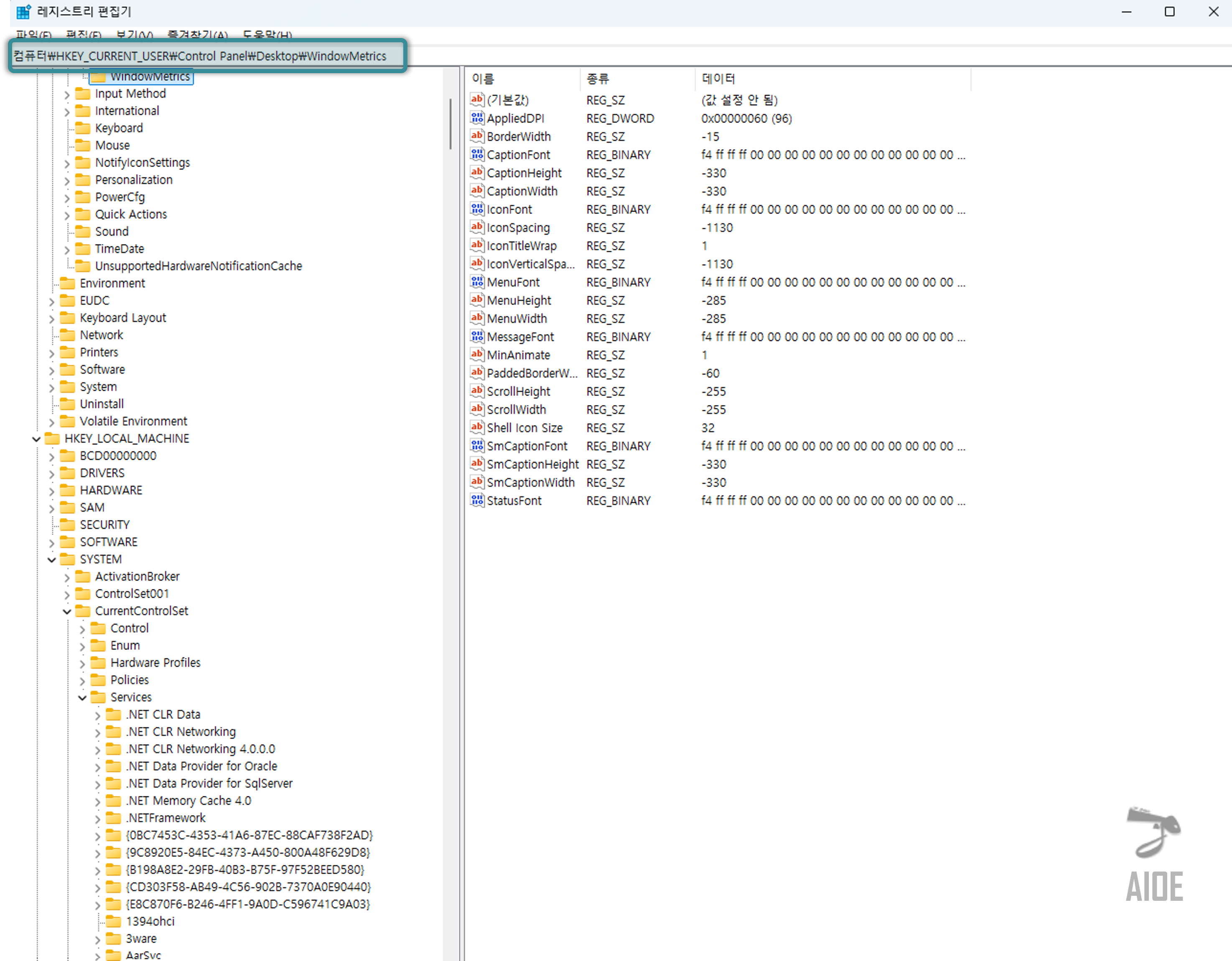Click the Shell Icon Size value icon

point(477,427)
